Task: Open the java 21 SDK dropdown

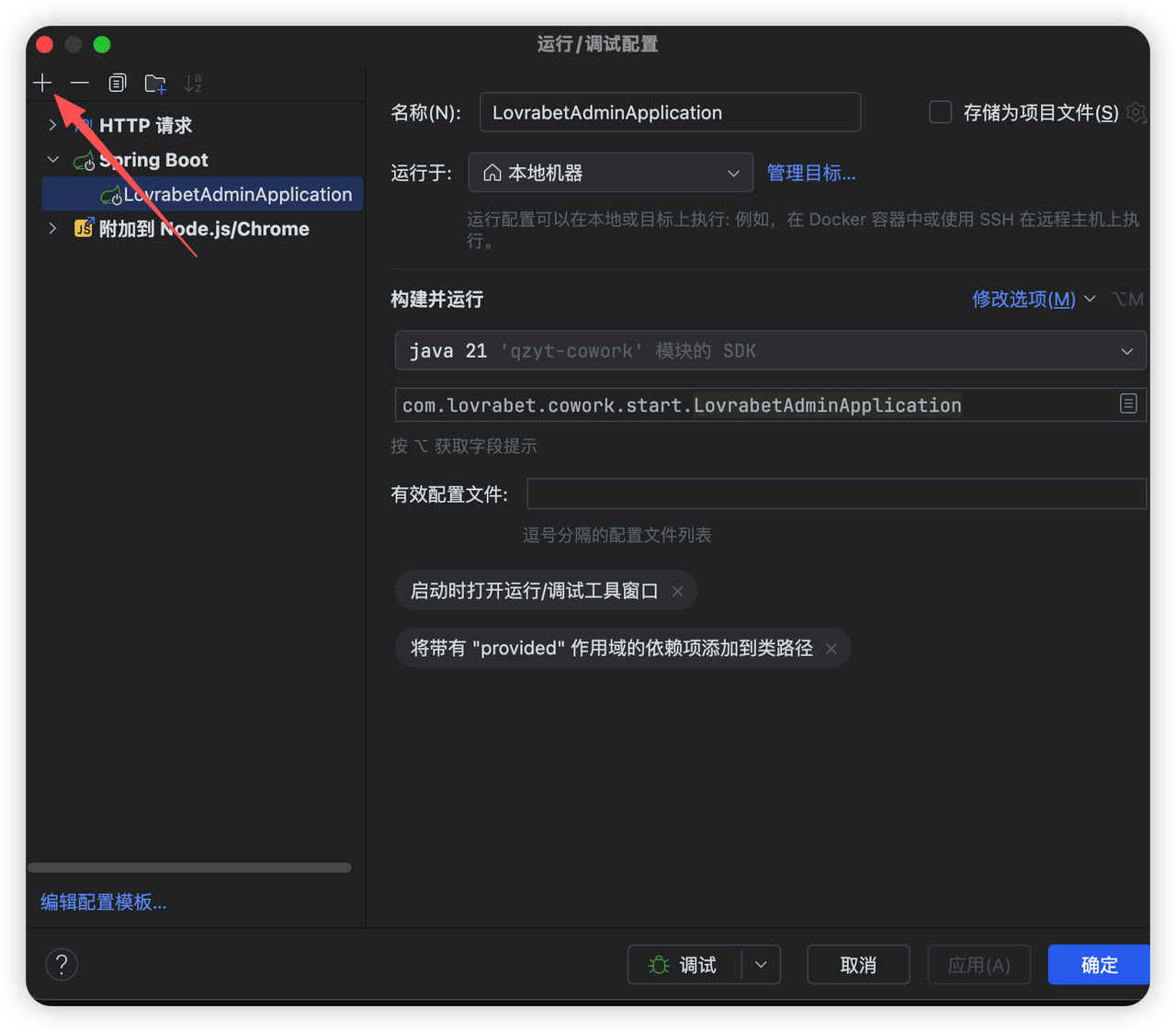Action: pyautogui.click(x=771, y=351)
